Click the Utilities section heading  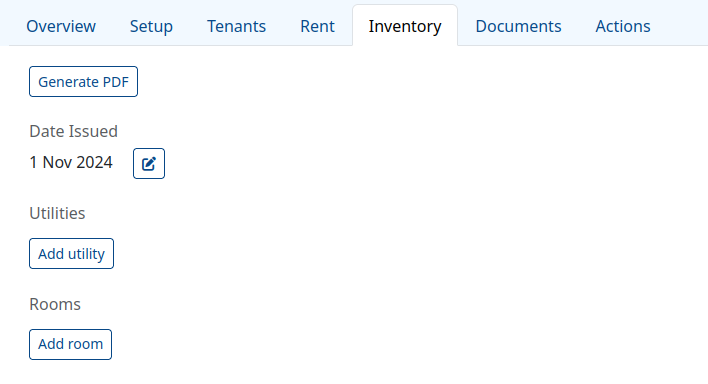(x=57, y=213)
